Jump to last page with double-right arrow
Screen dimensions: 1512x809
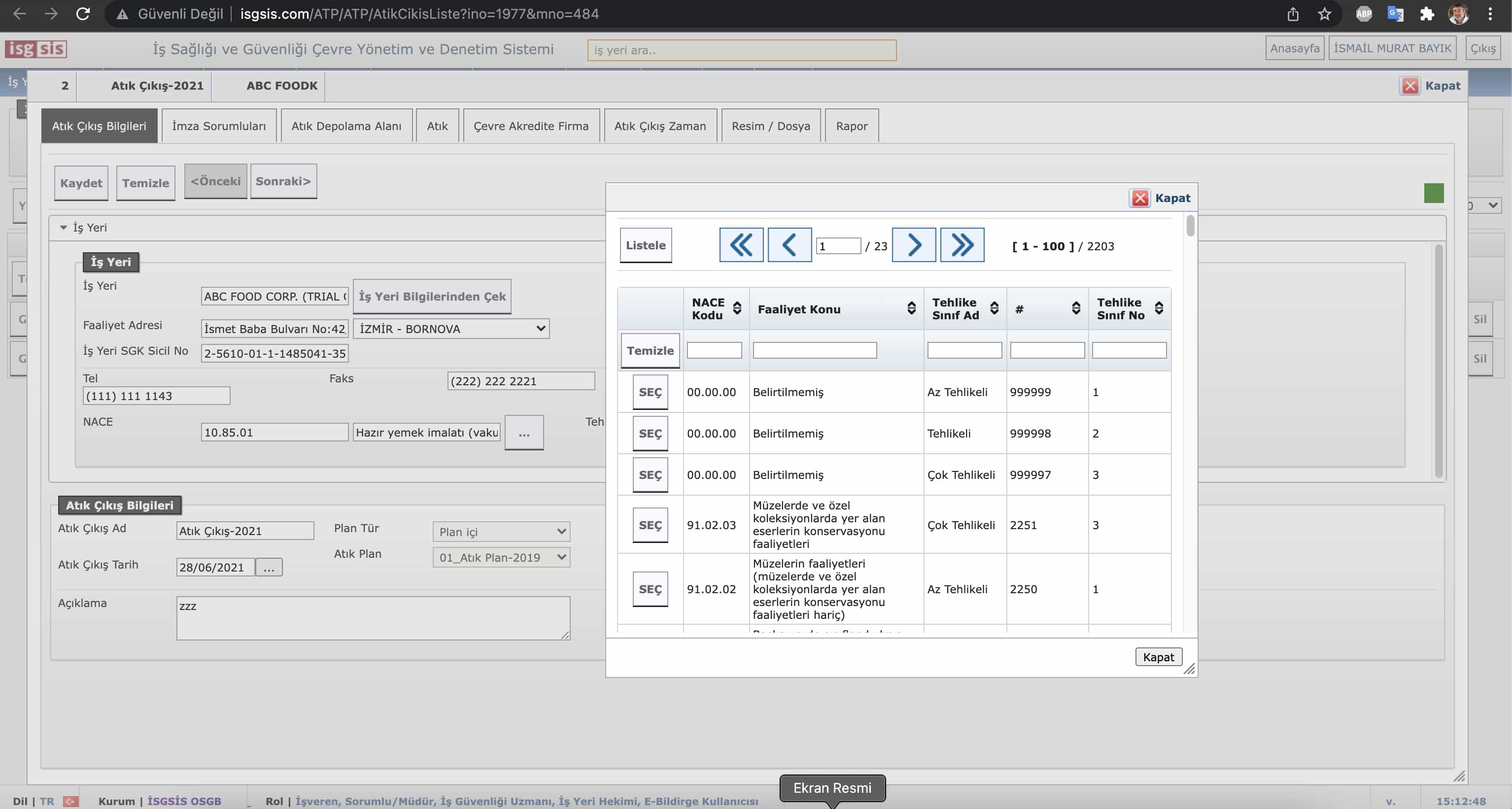click(x=962, y=245)
